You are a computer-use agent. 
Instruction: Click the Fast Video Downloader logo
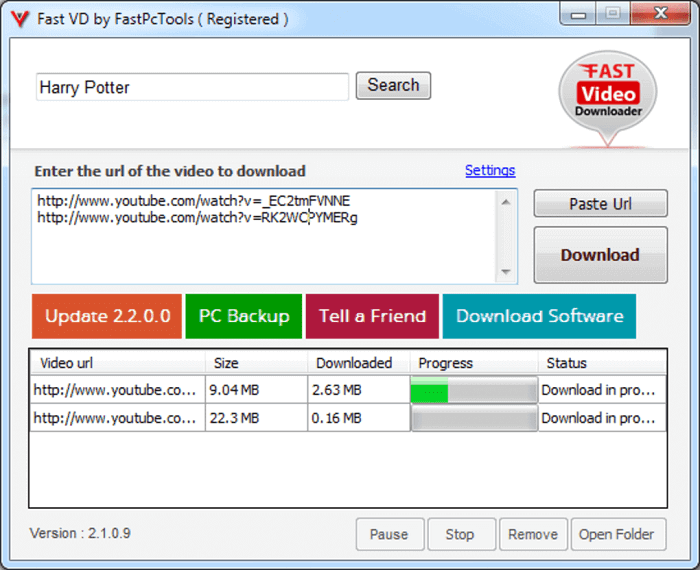tap(607, 98)
